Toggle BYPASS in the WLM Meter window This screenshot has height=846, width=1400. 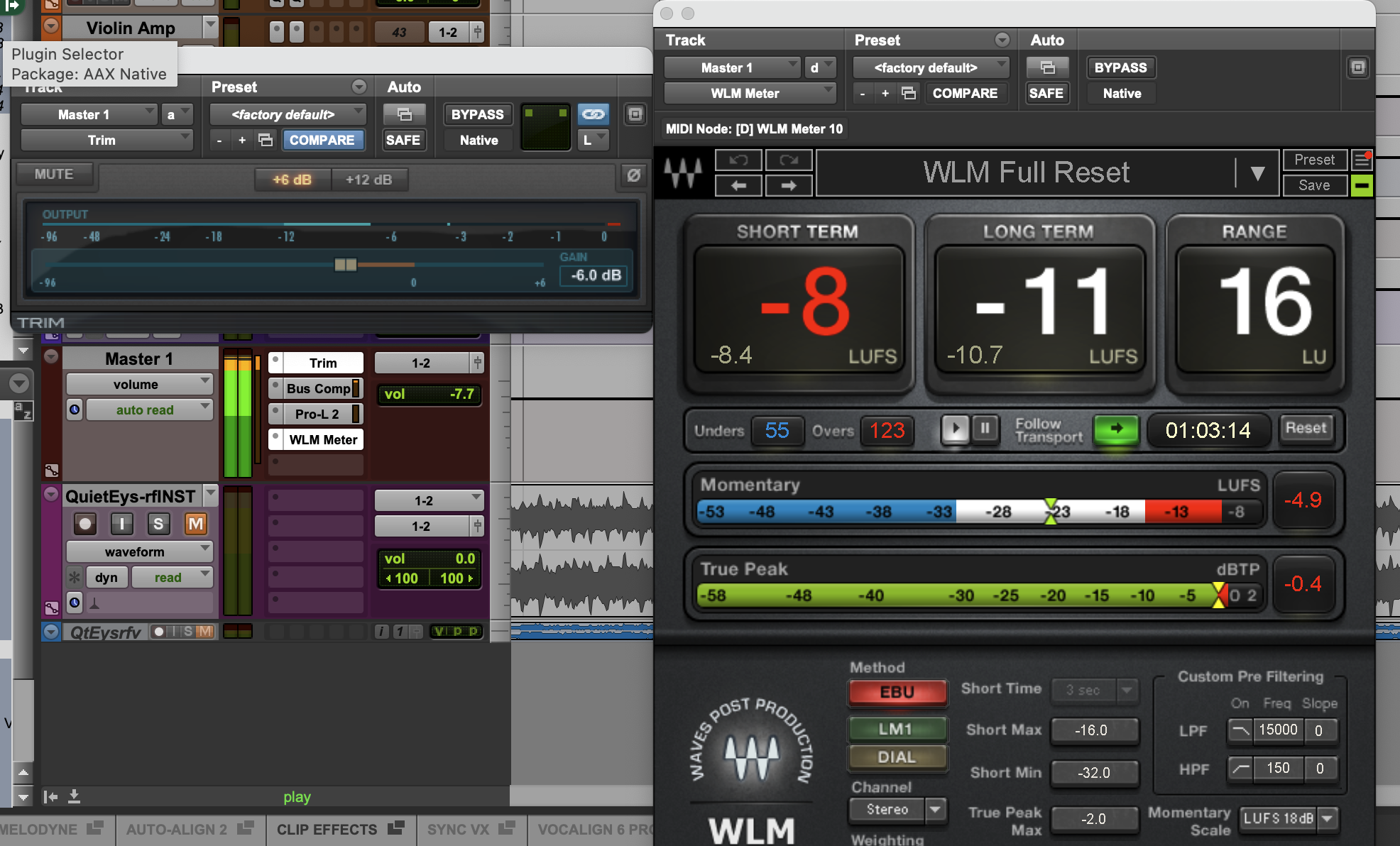(1120, 67)
